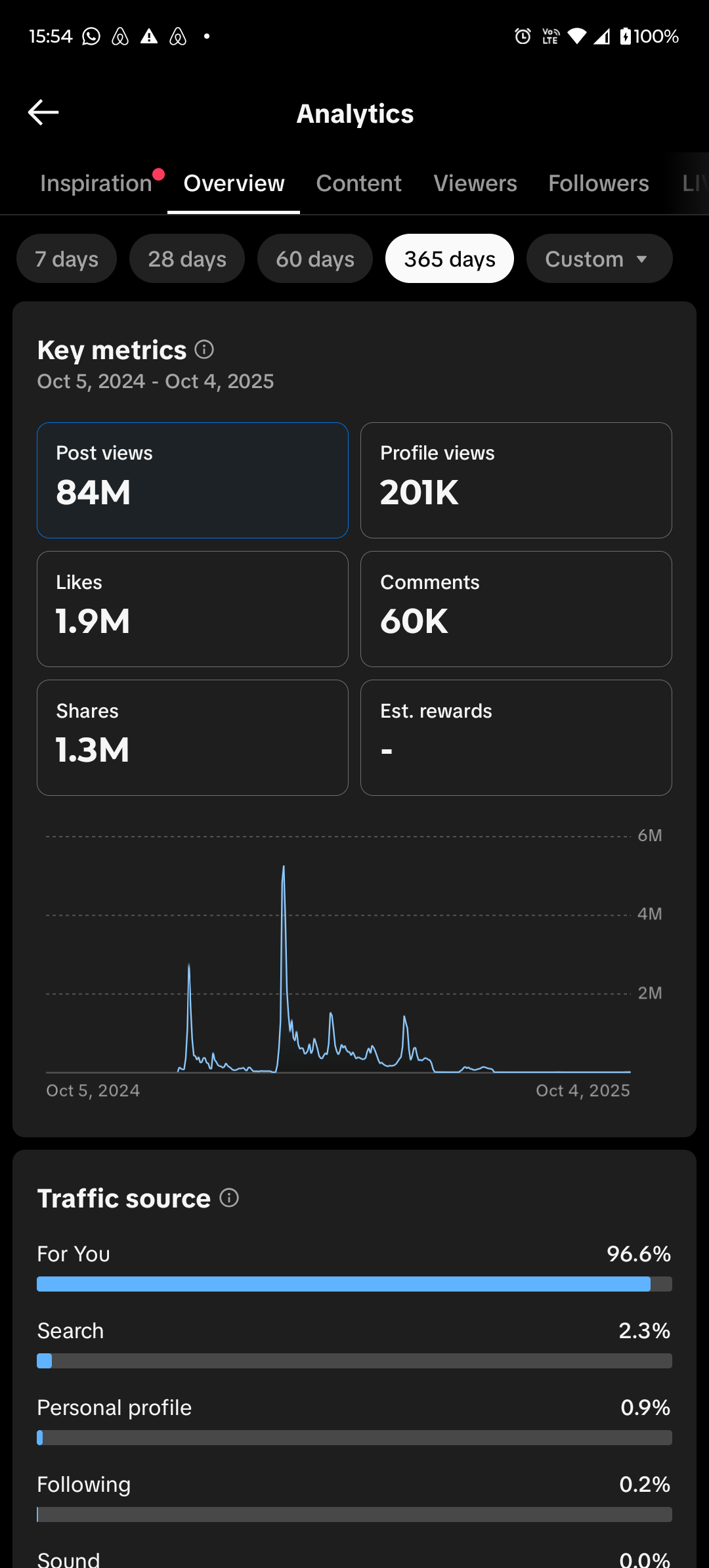The height and width of the screenshot is (1568, 709).
Task: Expand the Custom date range dropdown
Action: pos(599,259)
